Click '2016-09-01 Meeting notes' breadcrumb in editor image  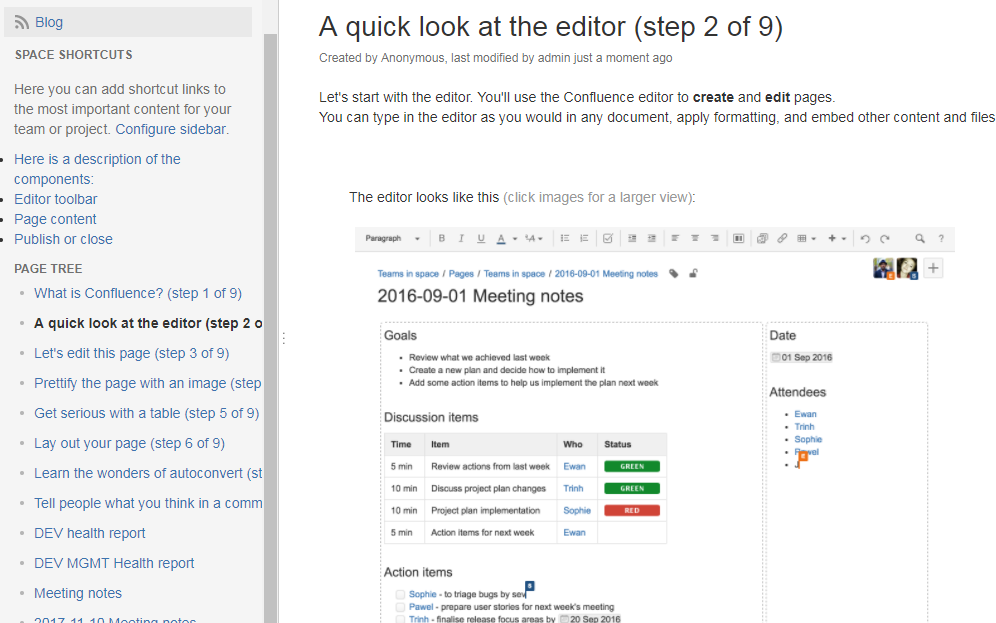tap(606, 274)
